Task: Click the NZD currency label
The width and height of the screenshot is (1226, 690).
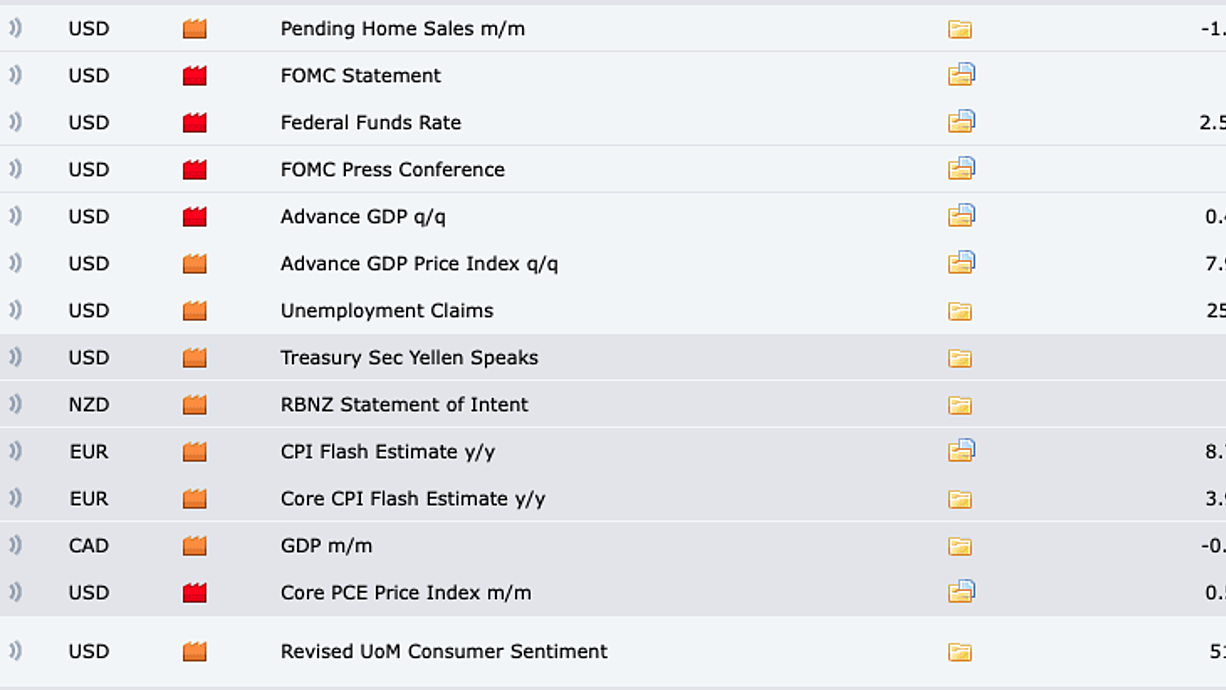Action: point(89,404)
